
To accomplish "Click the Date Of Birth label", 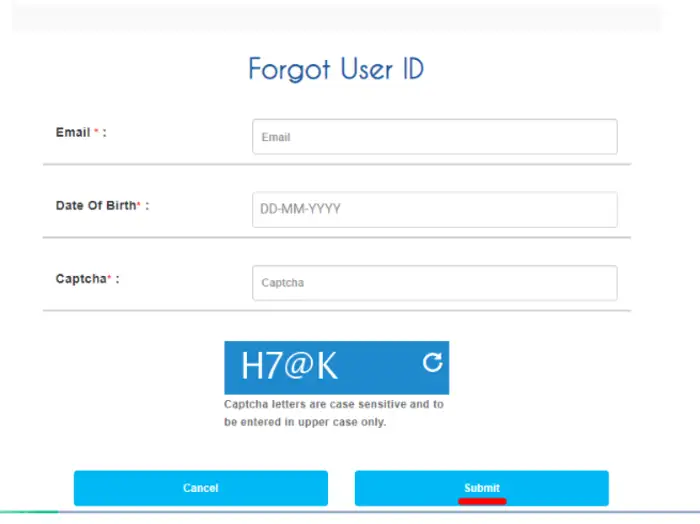I will click(98, 206).
